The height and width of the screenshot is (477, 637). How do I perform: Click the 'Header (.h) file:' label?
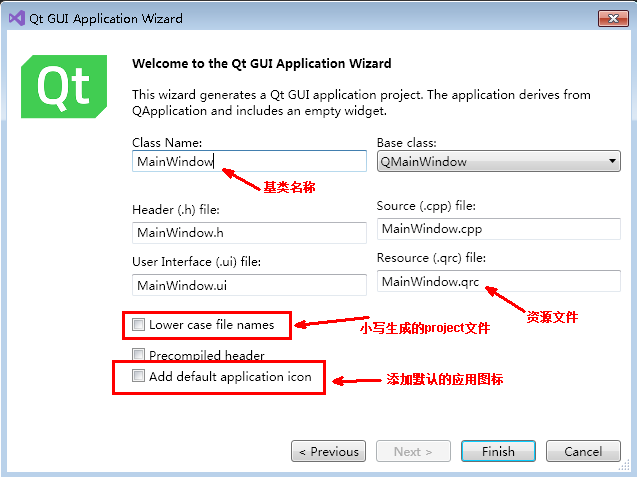[176, 210]
